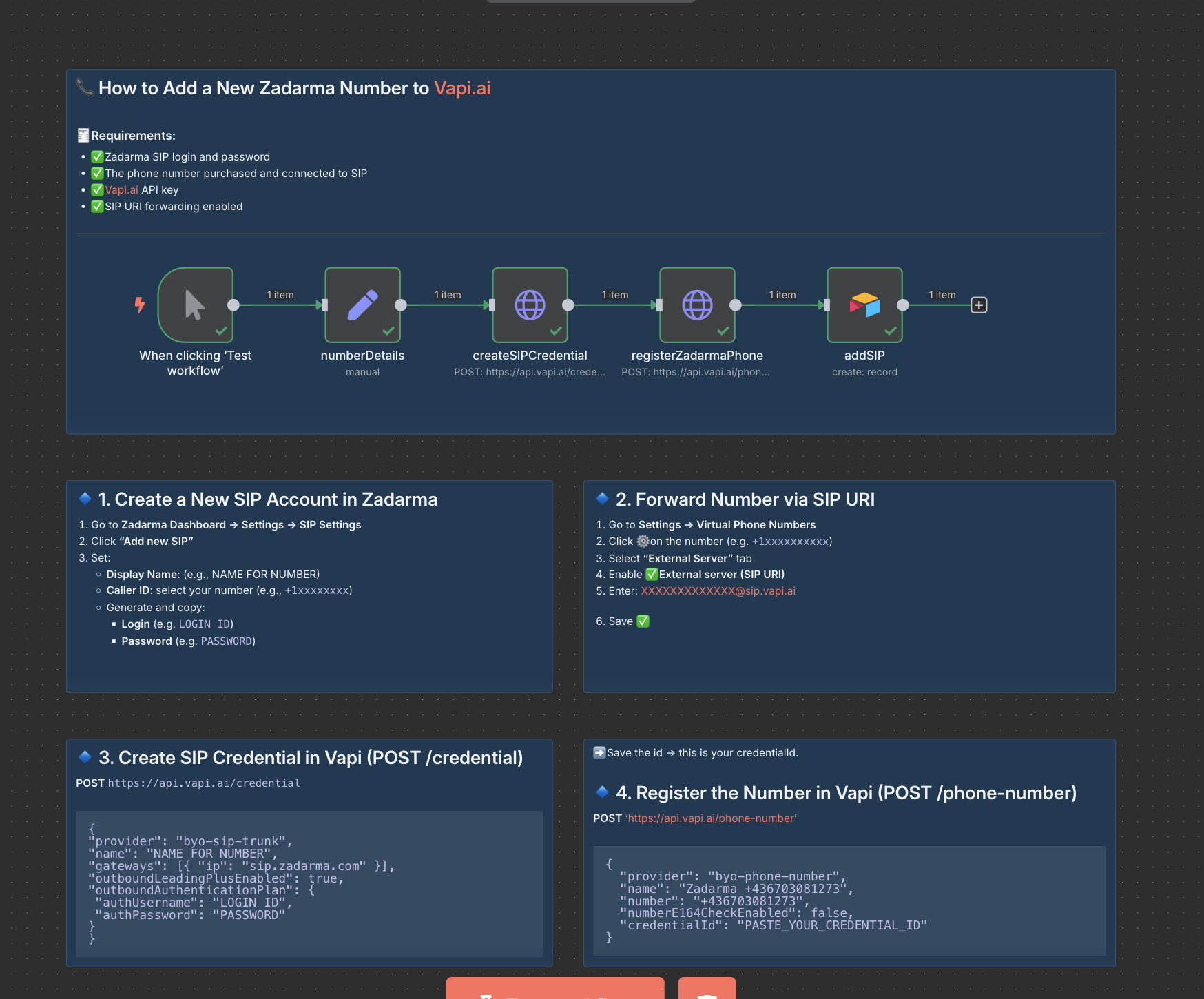Click the telephone icon beside the main title
Screen dimensions: 1204x999
coord(84,87)
